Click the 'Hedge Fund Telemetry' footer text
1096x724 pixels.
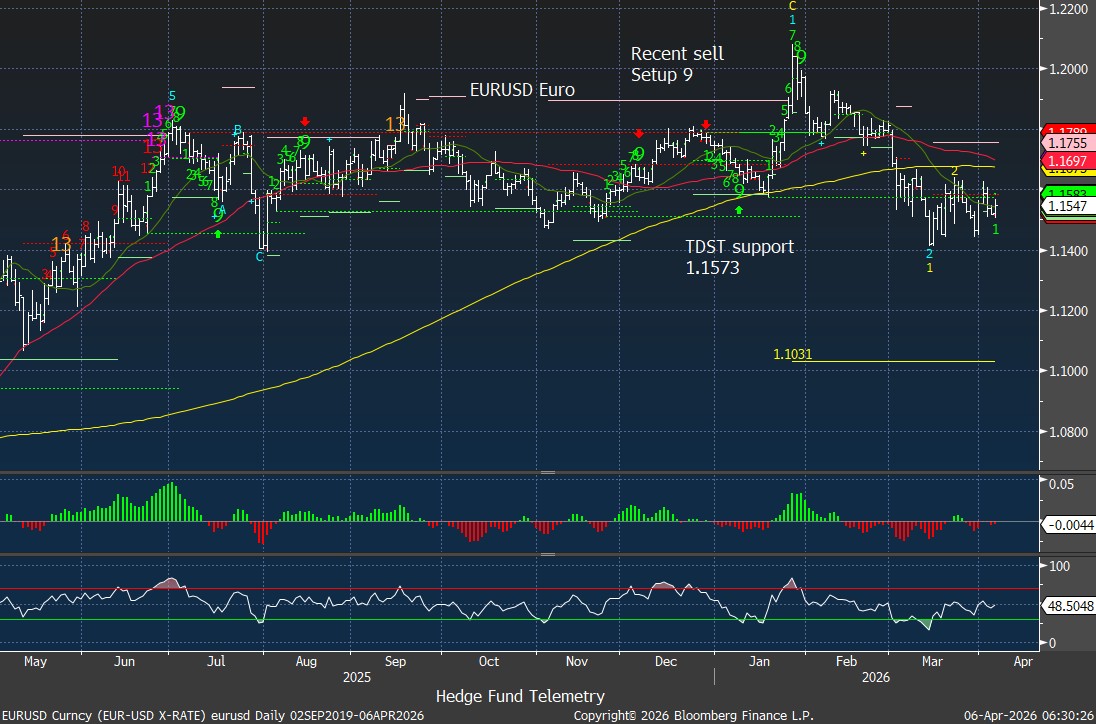[x=520, y=695]
